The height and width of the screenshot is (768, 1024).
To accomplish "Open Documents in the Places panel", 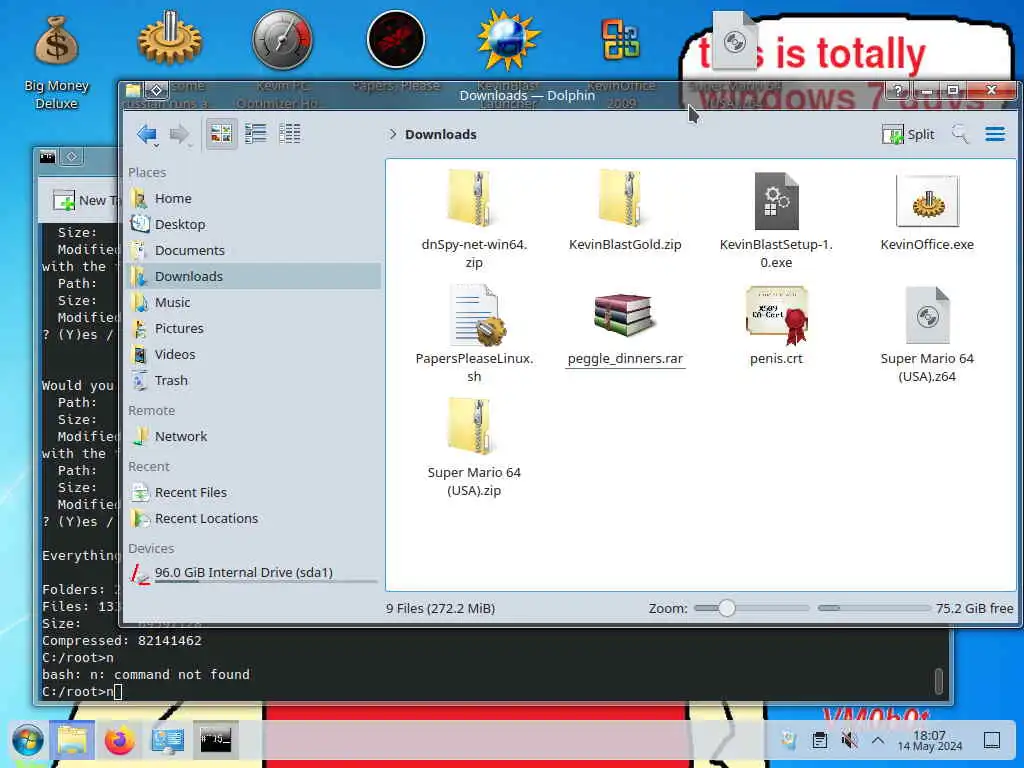I will [x=253, y=250].
